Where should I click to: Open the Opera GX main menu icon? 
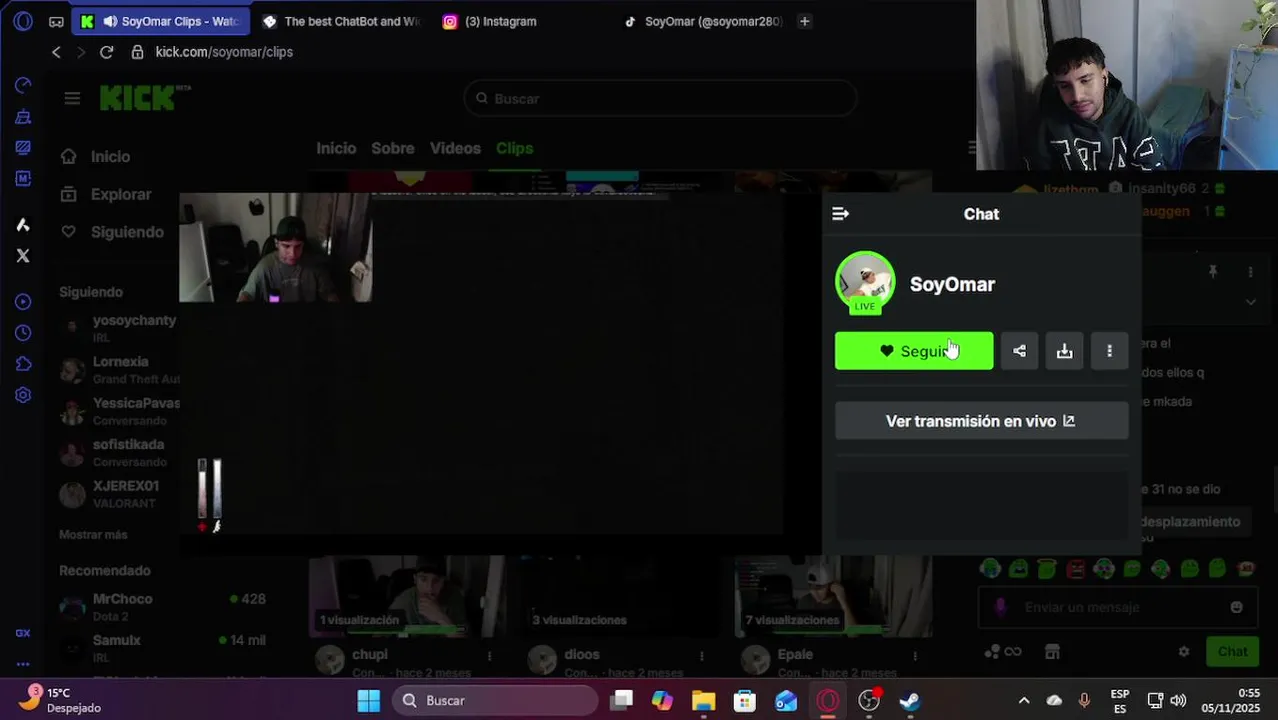coord(23,21)
